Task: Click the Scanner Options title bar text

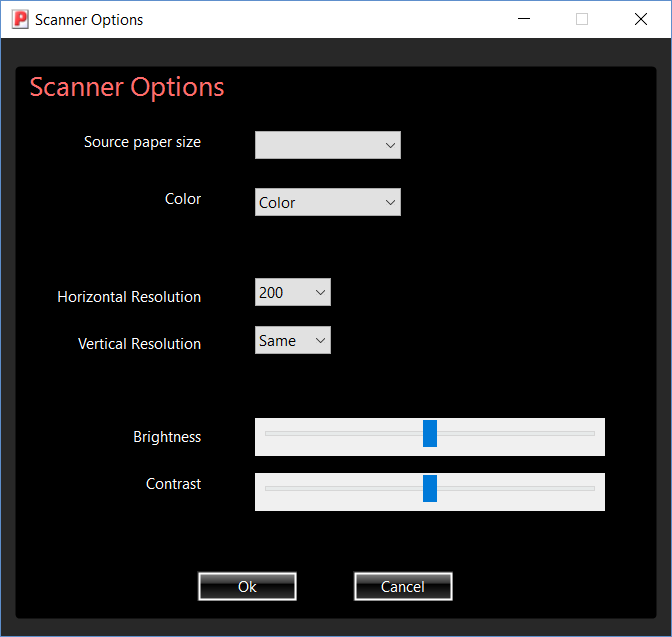Action: click(x=89, y=19)
